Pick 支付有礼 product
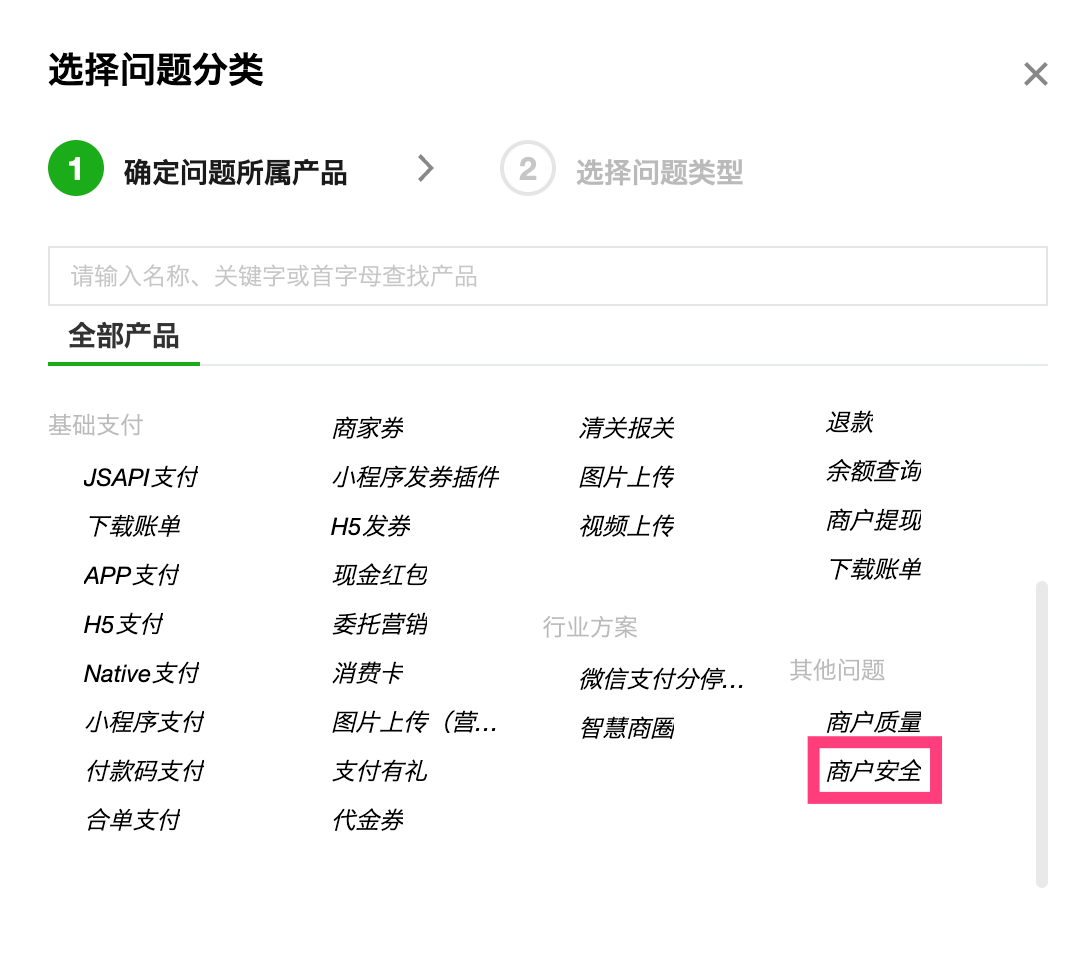This screenshot has height=970, width=1088. [380, 772]
